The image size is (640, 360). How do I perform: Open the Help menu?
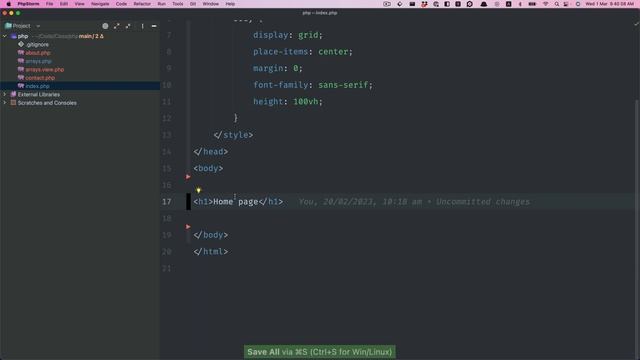coord(230,4)
